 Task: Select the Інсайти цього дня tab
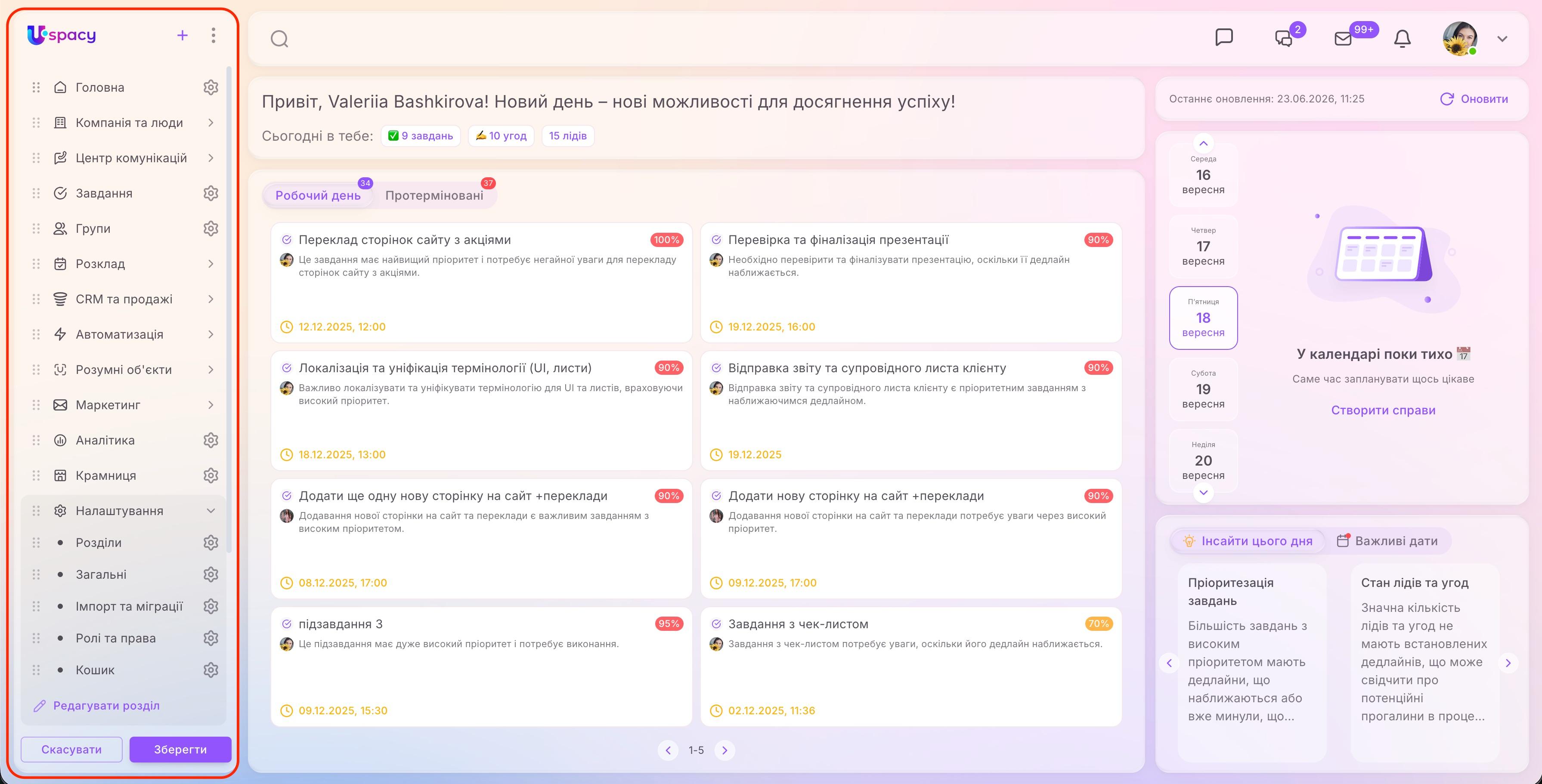tap(1248, 541)
